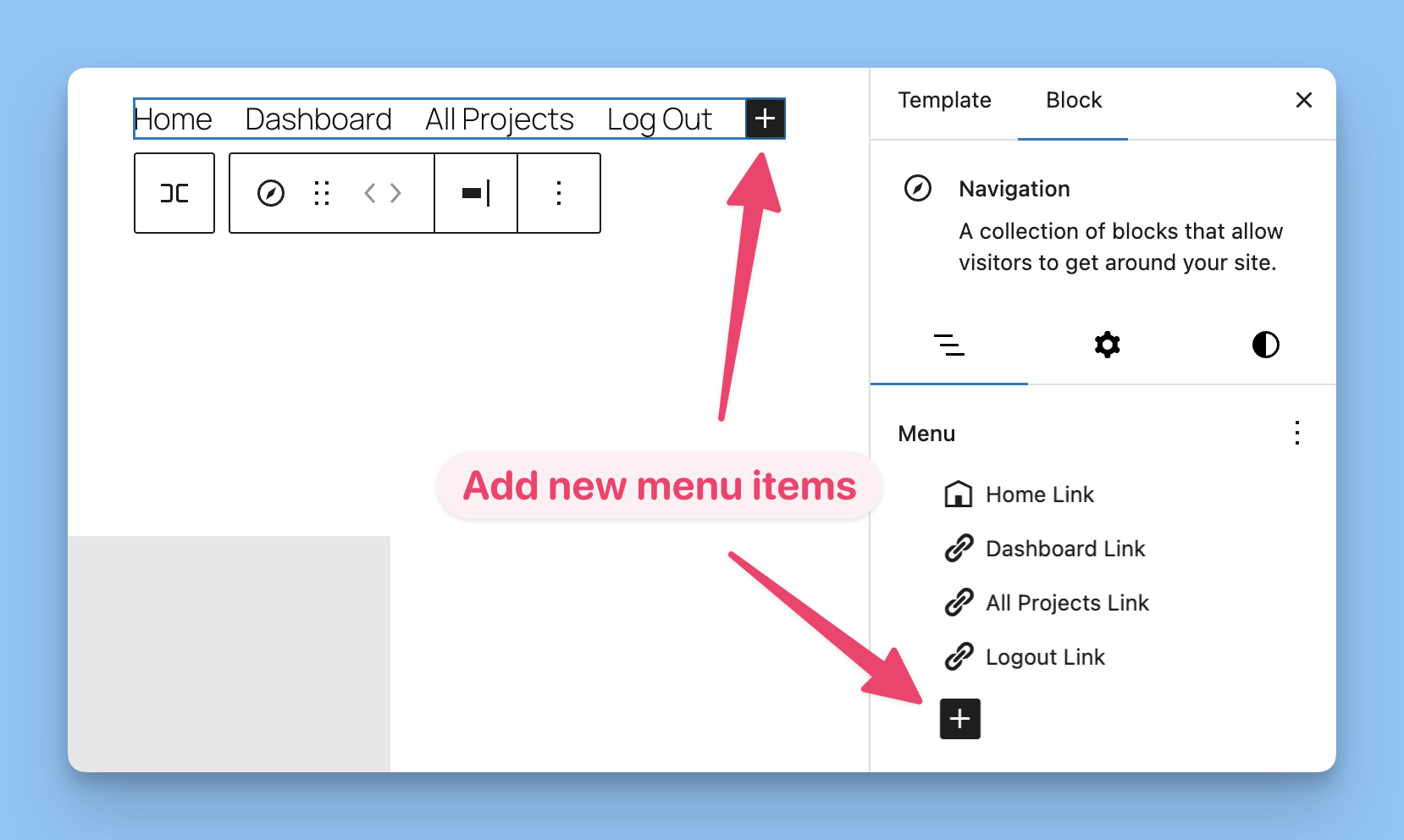Click Log Out in the navigation bar
This screenshot has width=1404, height=840.
click(x=660, y=119)
